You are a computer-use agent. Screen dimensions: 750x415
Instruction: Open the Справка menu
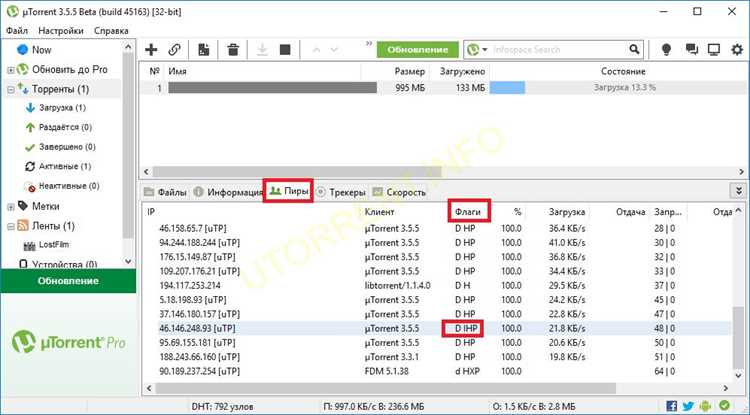pos(111,31)
